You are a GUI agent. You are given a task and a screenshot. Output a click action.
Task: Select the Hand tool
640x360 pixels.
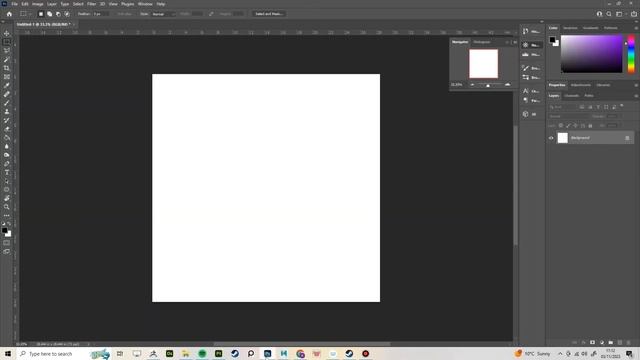click(x=7, y=198)
